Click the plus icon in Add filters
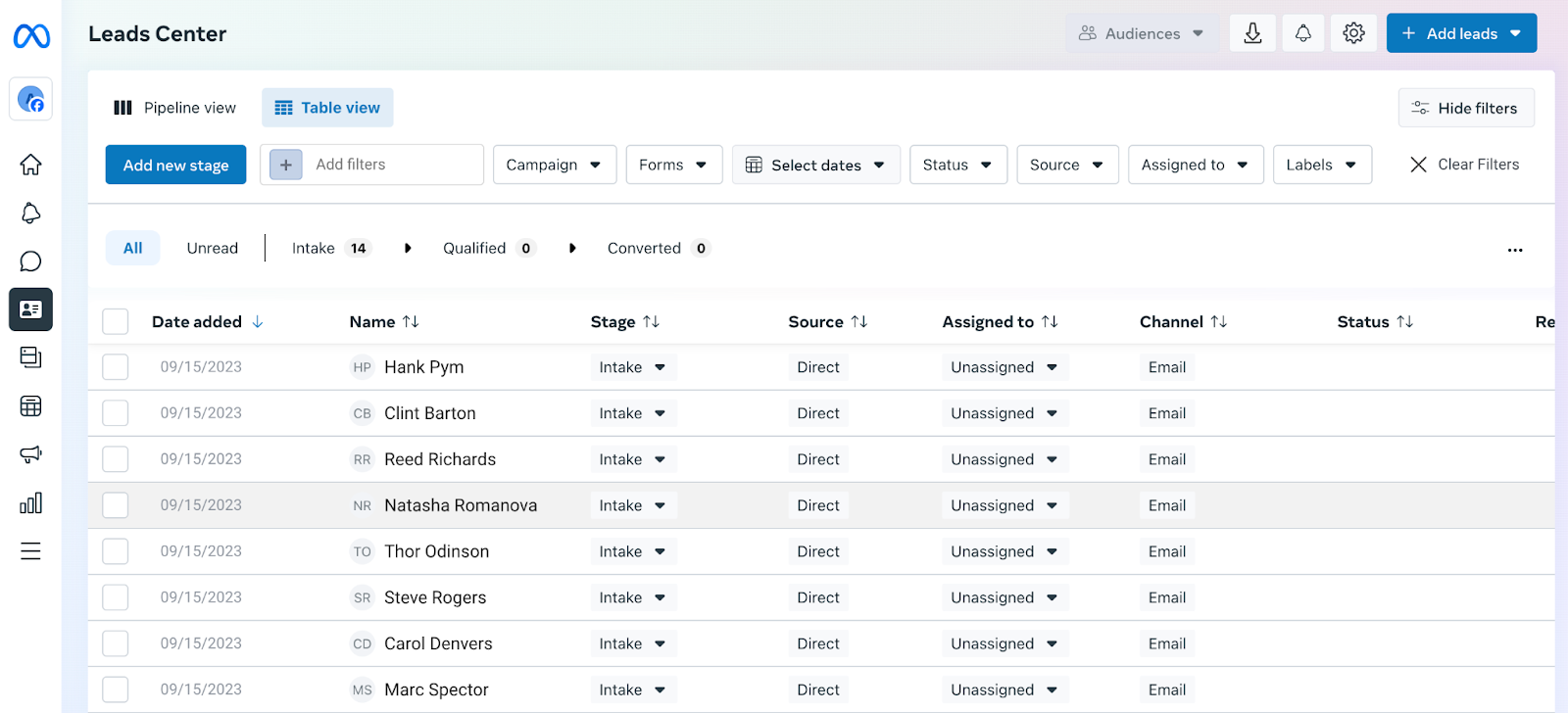 (x=286, y=165)
